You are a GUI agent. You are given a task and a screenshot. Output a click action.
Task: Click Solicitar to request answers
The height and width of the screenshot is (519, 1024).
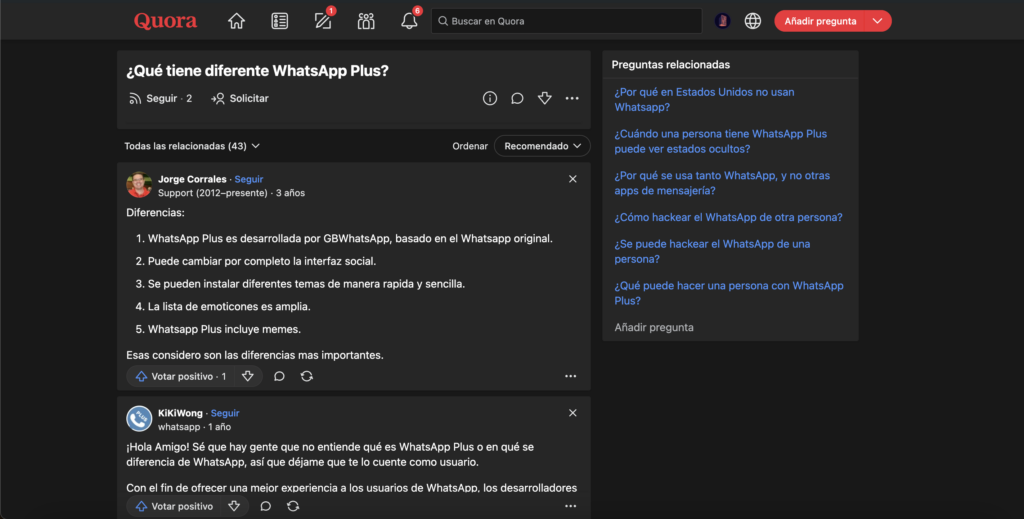coord(240,98)
